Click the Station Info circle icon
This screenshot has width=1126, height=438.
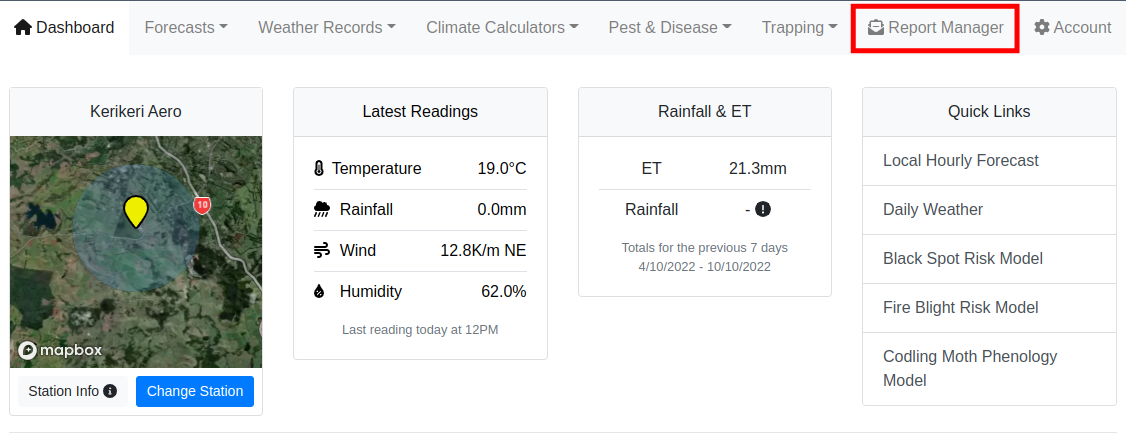[x=110, y=391]
